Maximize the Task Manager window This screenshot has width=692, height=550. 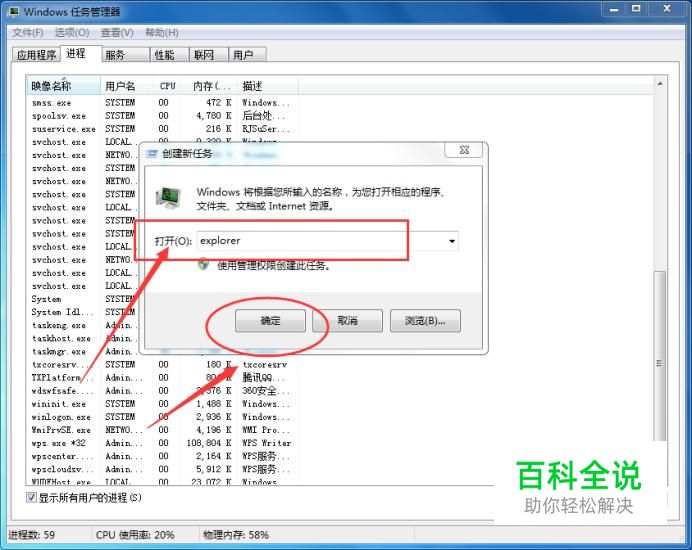(636, 9)
